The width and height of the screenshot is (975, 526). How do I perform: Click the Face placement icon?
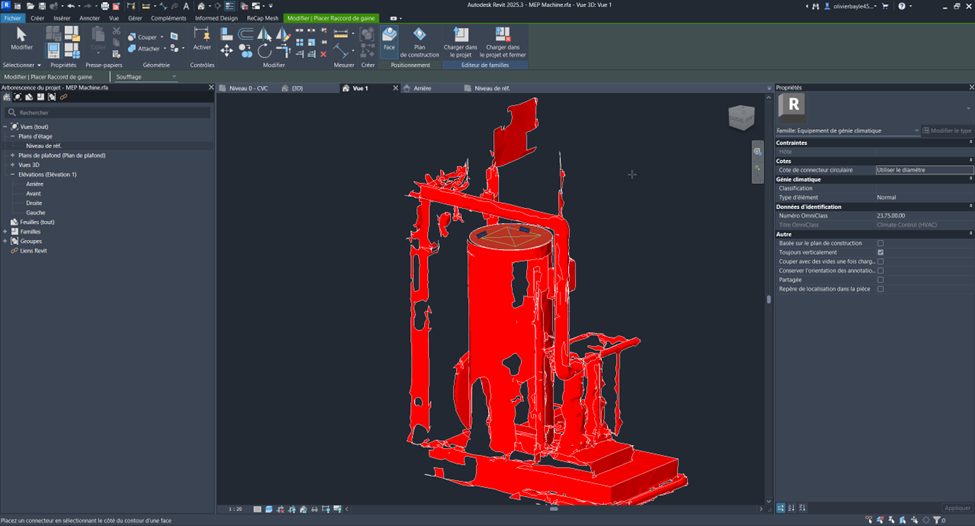pyautogui.click(x=389, y=38)
